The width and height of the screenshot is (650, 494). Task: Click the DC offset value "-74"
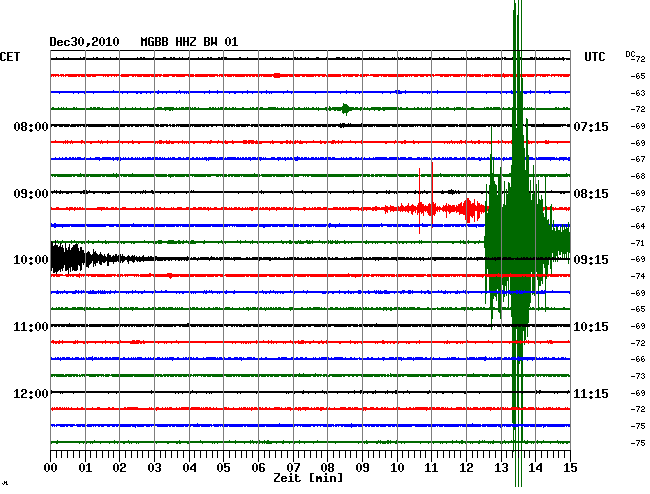point(638,276)
